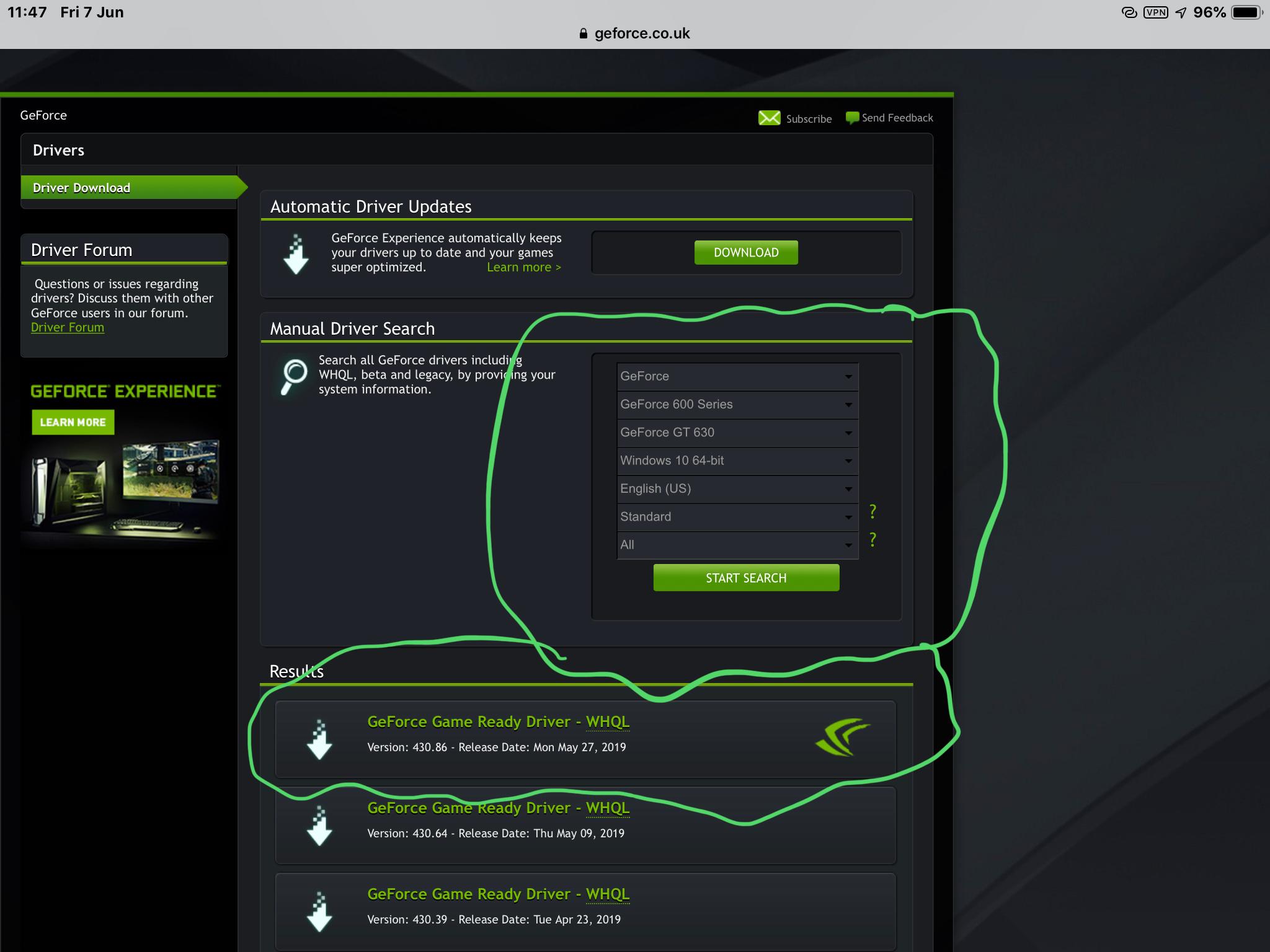The height and width of the screenshot is (952, 1270).
Task: Click 'Version: 430.86 - Release Date: Mon May 27, 2019'
Action: click(496, 747)
